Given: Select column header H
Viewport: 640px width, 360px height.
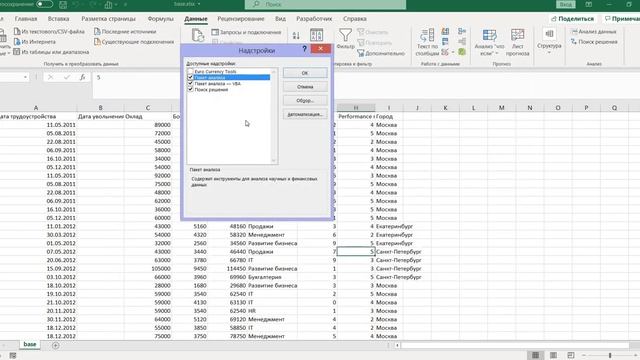Looking at the screenshot, I should pos(356,108).
